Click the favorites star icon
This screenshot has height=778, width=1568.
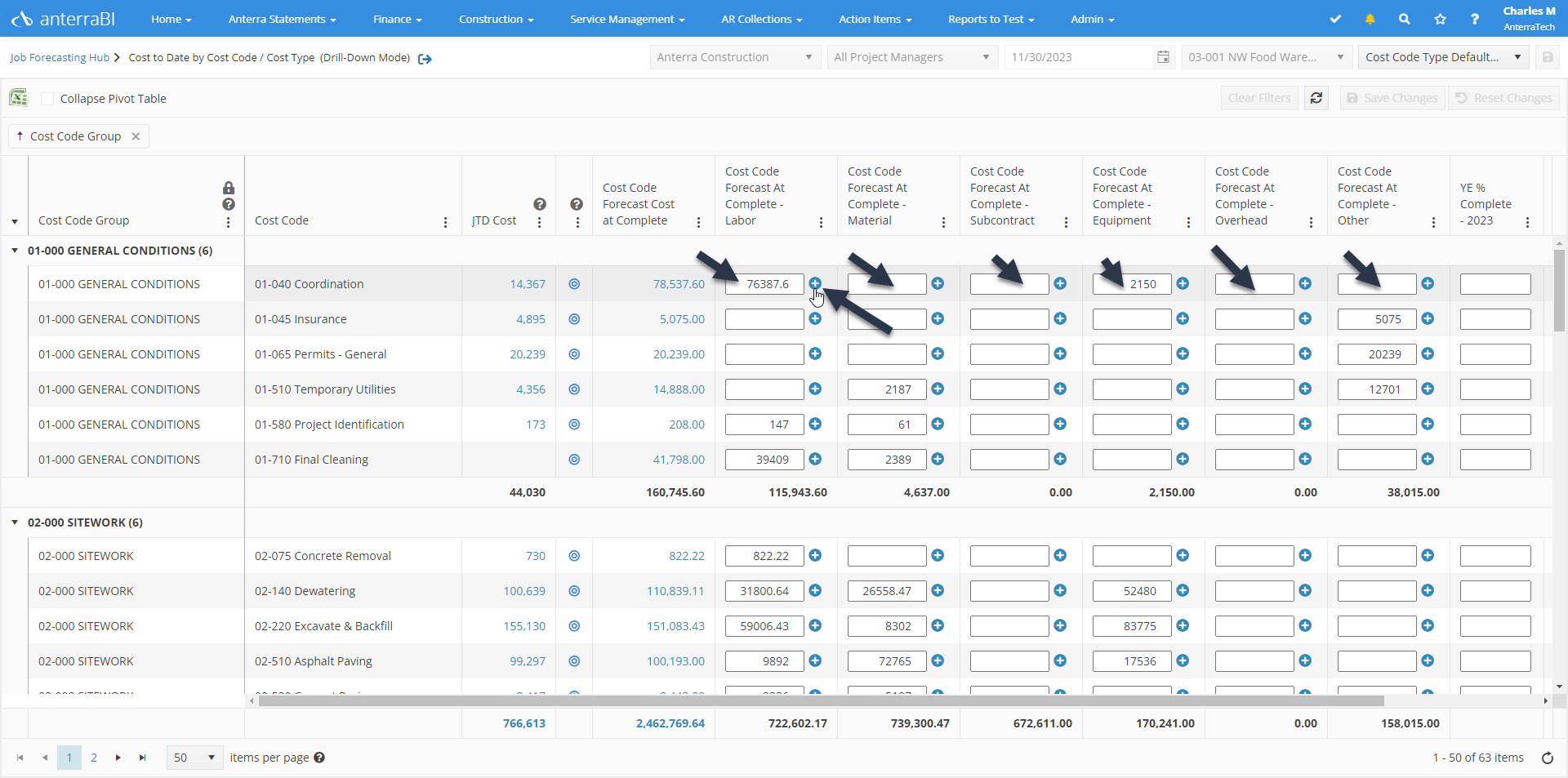1440,19
